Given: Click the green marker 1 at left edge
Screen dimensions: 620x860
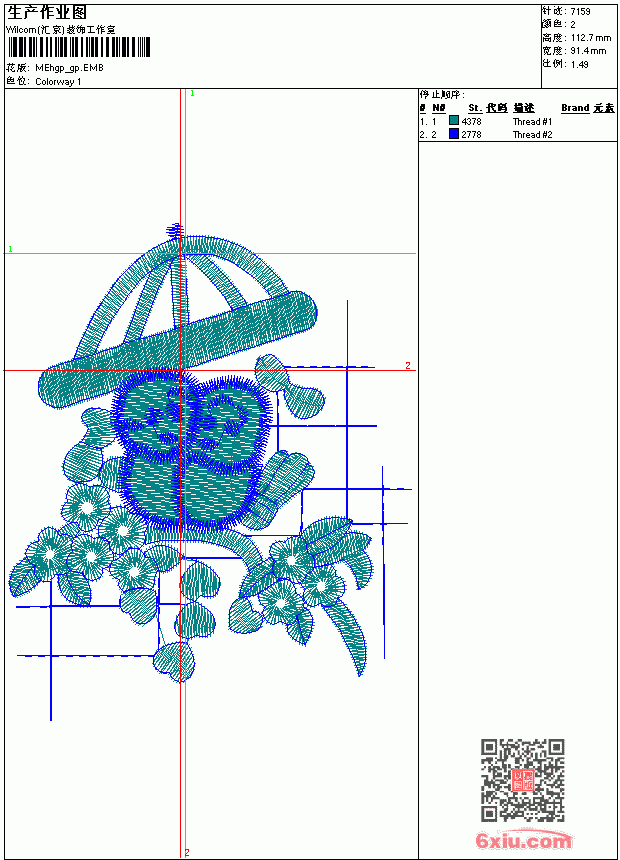Looking at the screenshot, I should [10, 249].
